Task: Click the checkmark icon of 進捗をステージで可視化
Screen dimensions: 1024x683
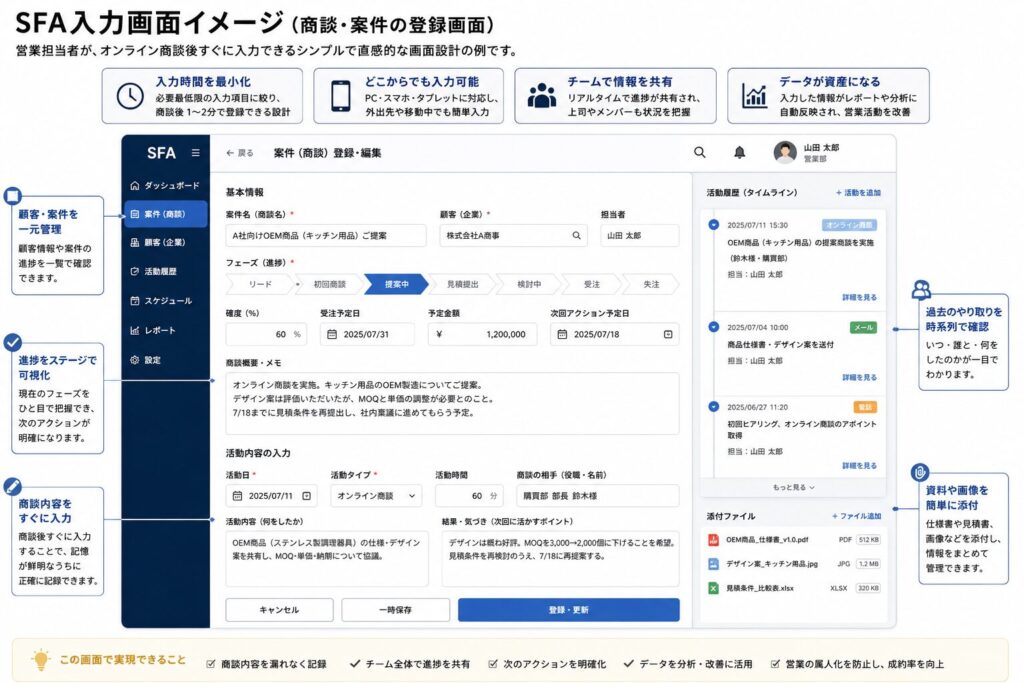Action: pos(12,342)
